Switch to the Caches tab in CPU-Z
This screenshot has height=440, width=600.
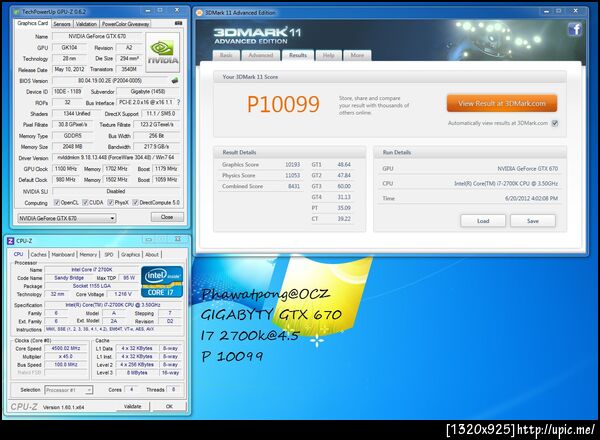pyautogui.click(x=38, y=254)
